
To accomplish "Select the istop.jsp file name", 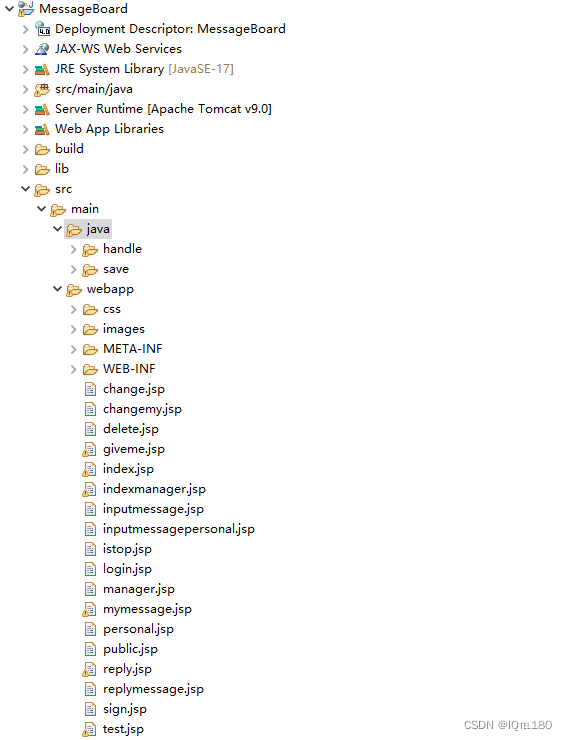I will pyautogui.click(x=127, y=549).
